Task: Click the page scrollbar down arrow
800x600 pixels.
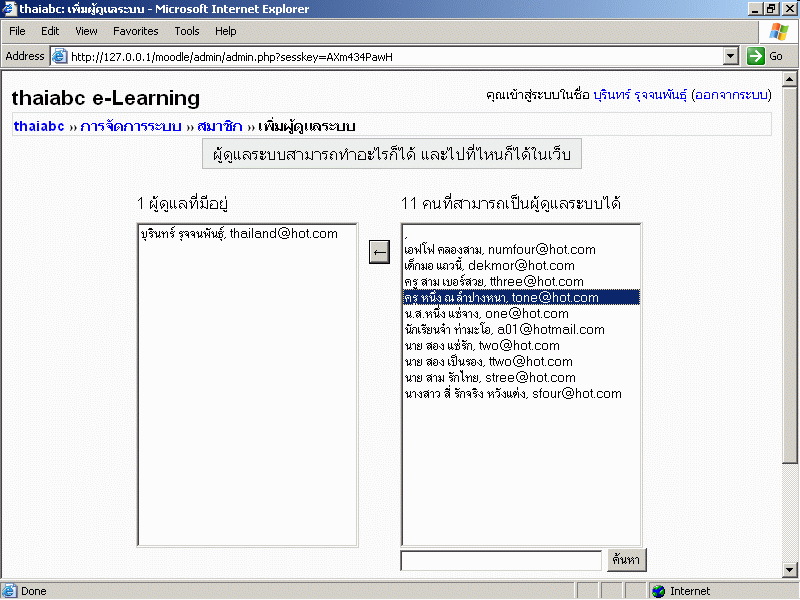Action: click(x=791, y=570)
